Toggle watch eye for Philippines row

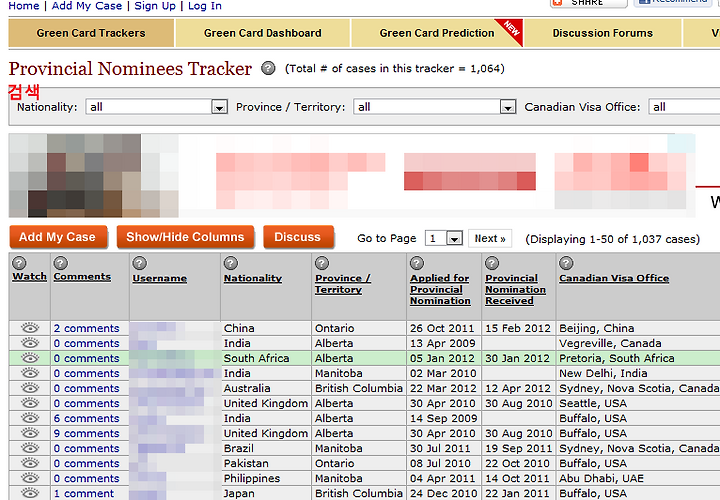point(30,478)
